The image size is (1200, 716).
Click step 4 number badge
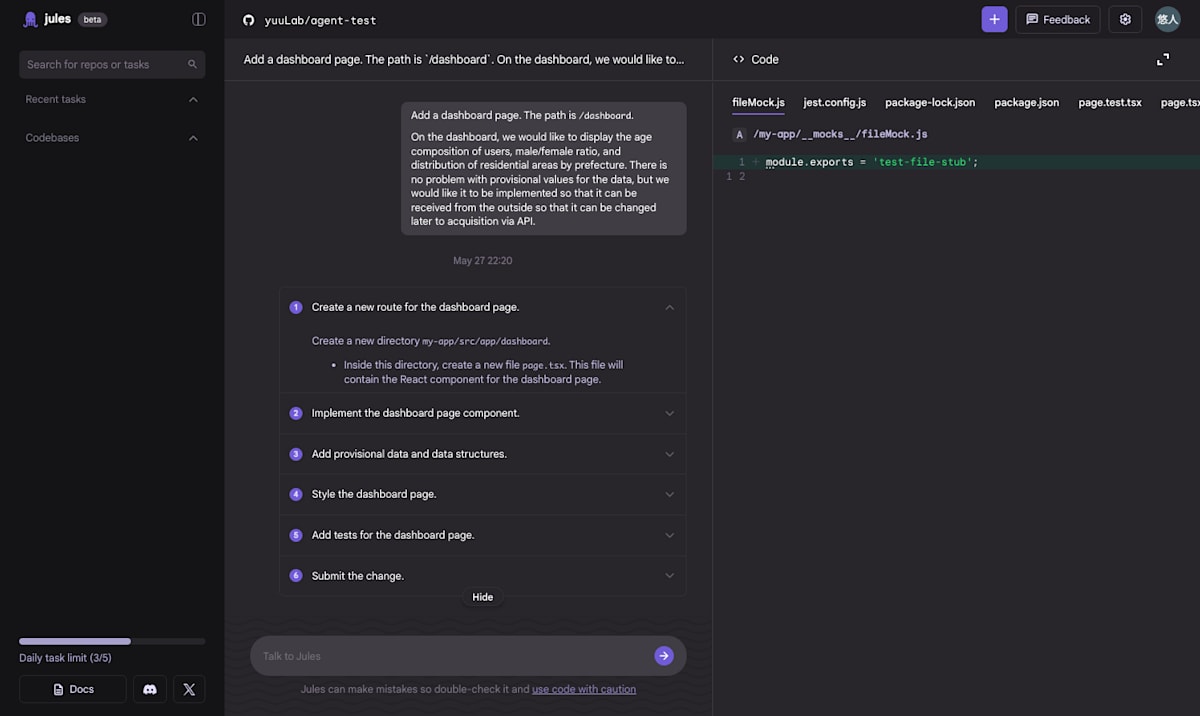[296, 494]
